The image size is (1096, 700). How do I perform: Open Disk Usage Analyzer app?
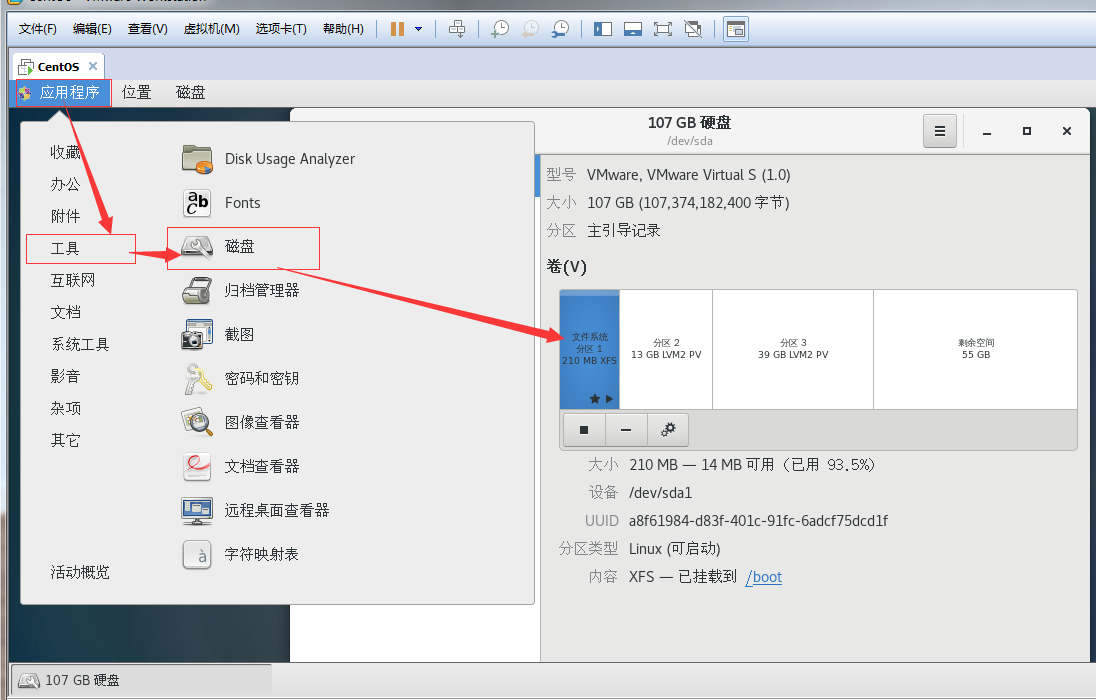point(268,159)
